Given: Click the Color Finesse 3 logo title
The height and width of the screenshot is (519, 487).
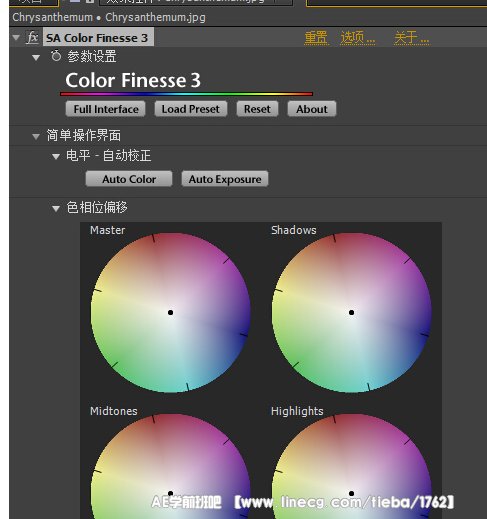Looking at the screenshot, I should (x=133, y=80).
